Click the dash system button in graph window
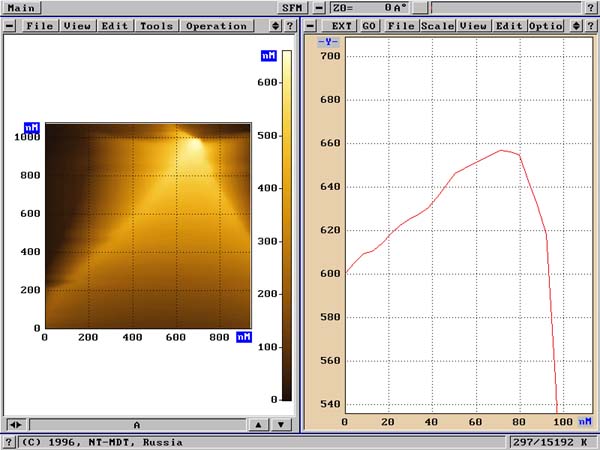 311,25
